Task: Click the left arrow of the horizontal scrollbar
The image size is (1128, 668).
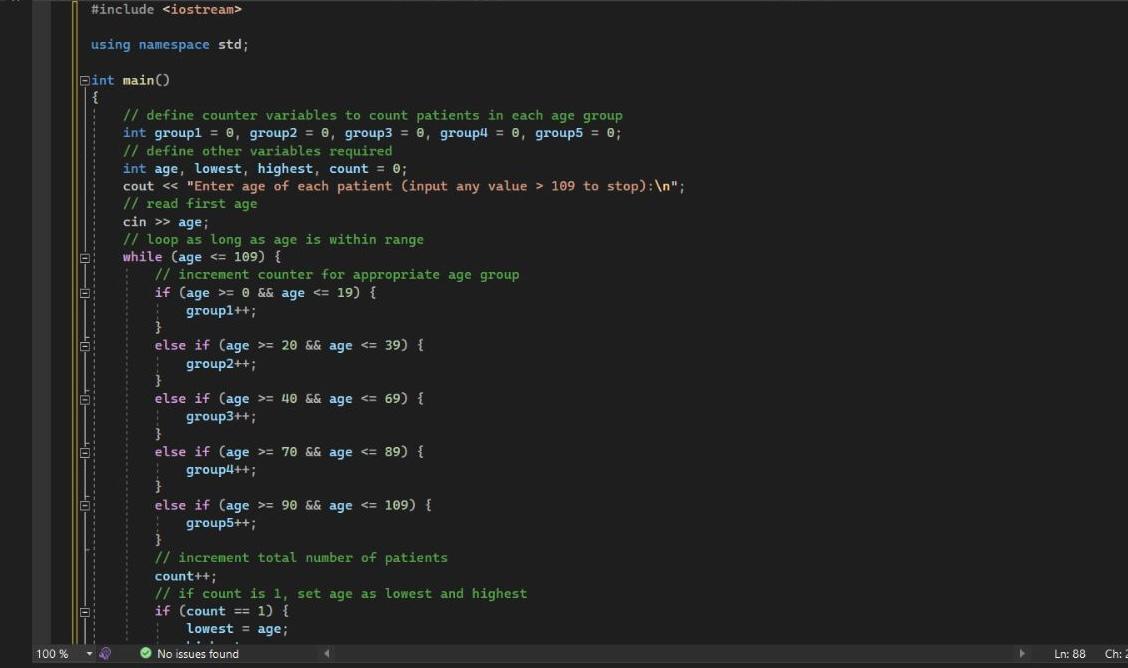Action: click(327, 654)
